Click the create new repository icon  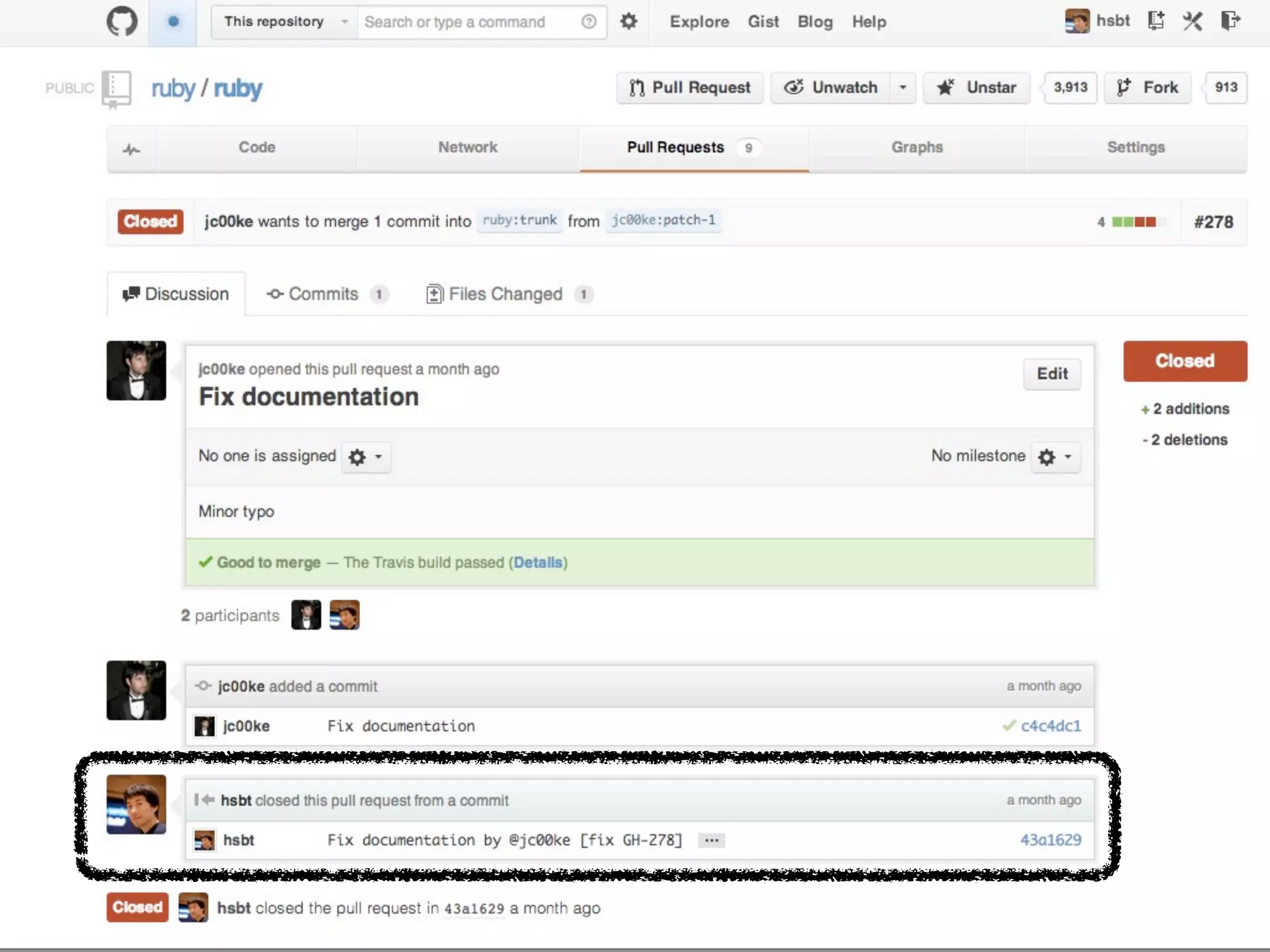[x=1156, y=21]
